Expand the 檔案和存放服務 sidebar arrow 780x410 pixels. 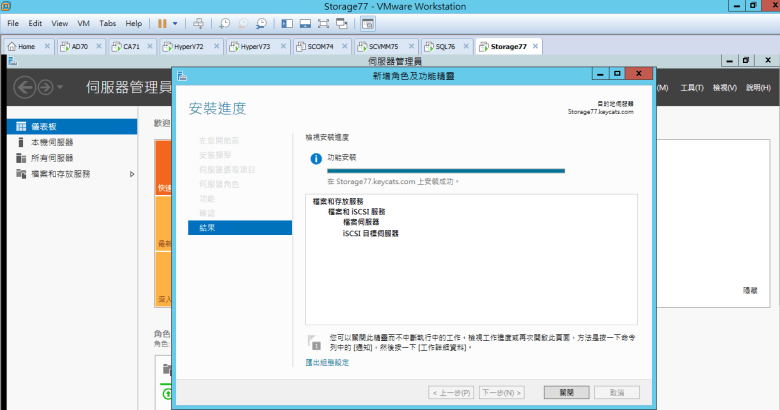[x=132, y=174]
